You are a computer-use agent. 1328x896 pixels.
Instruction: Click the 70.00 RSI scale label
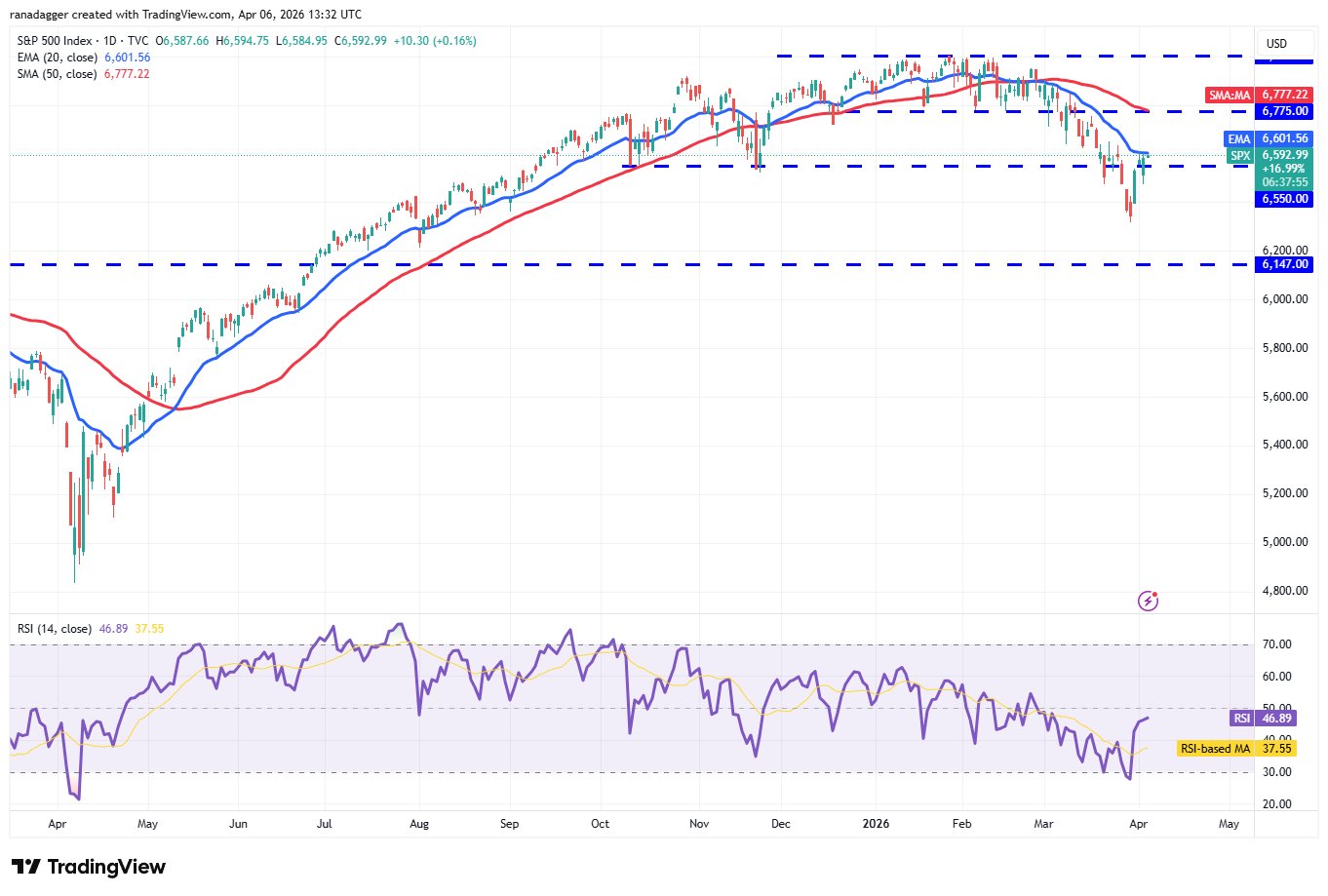[x=1276, y=644]
